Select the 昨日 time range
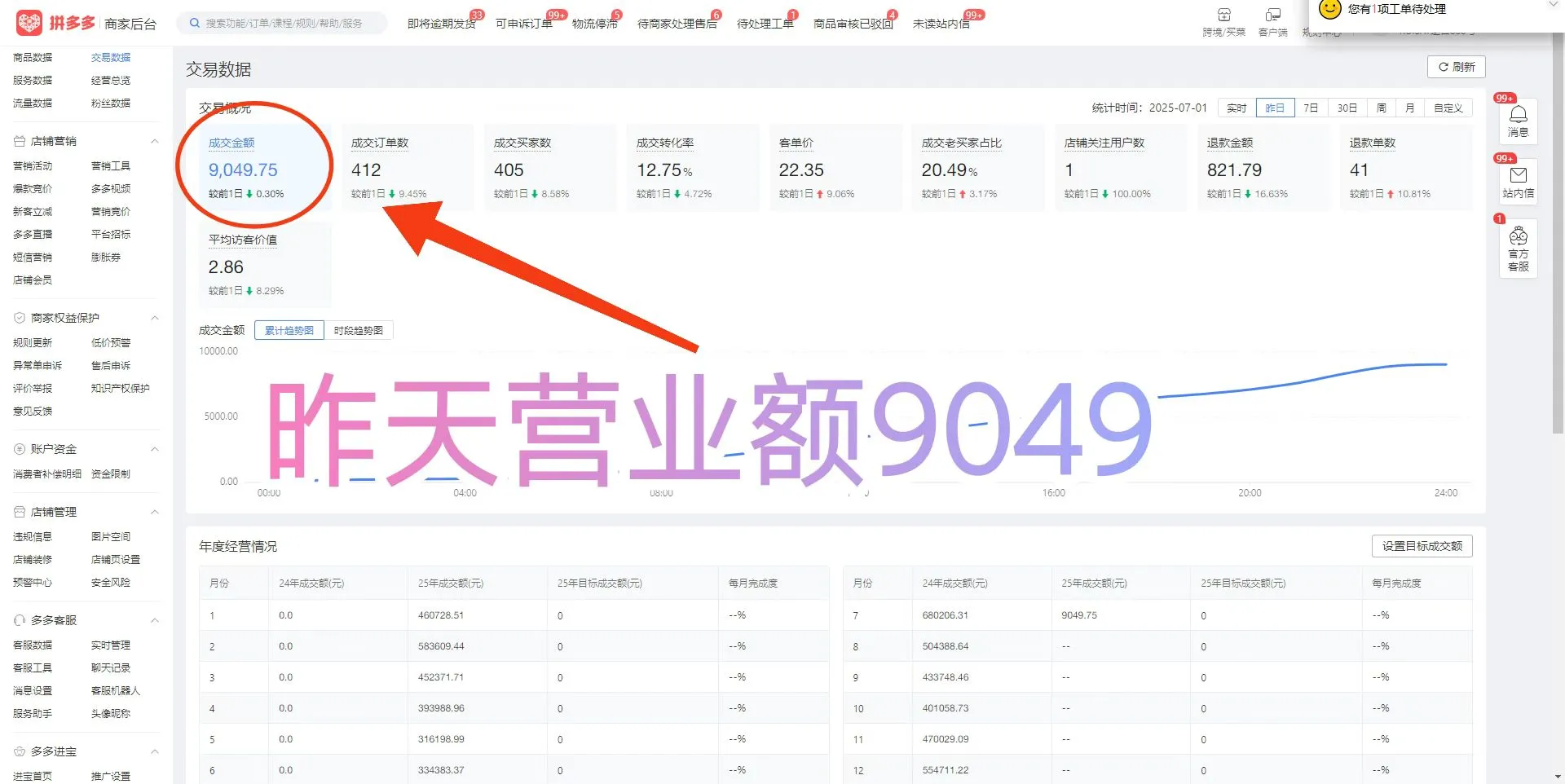This screenshot has width=1565, height=784. (1275, 108)
